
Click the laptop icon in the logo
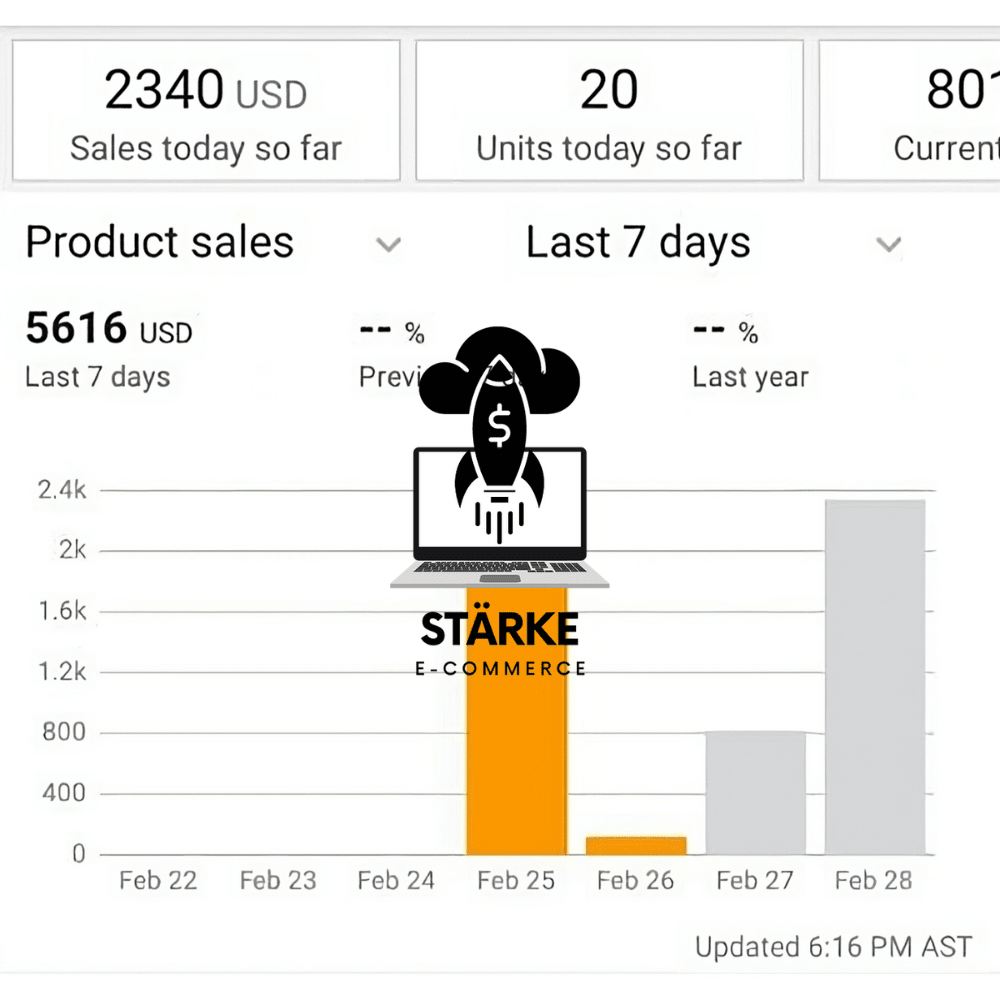[x=499, y=517]
